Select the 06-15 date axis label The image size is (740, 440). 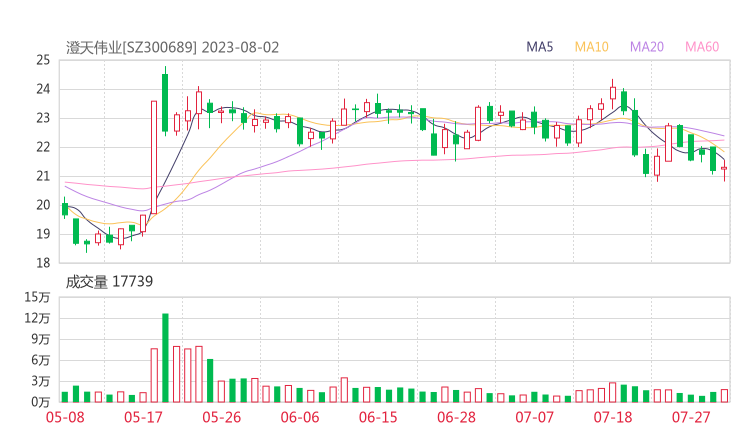click(x=379, y=416)
